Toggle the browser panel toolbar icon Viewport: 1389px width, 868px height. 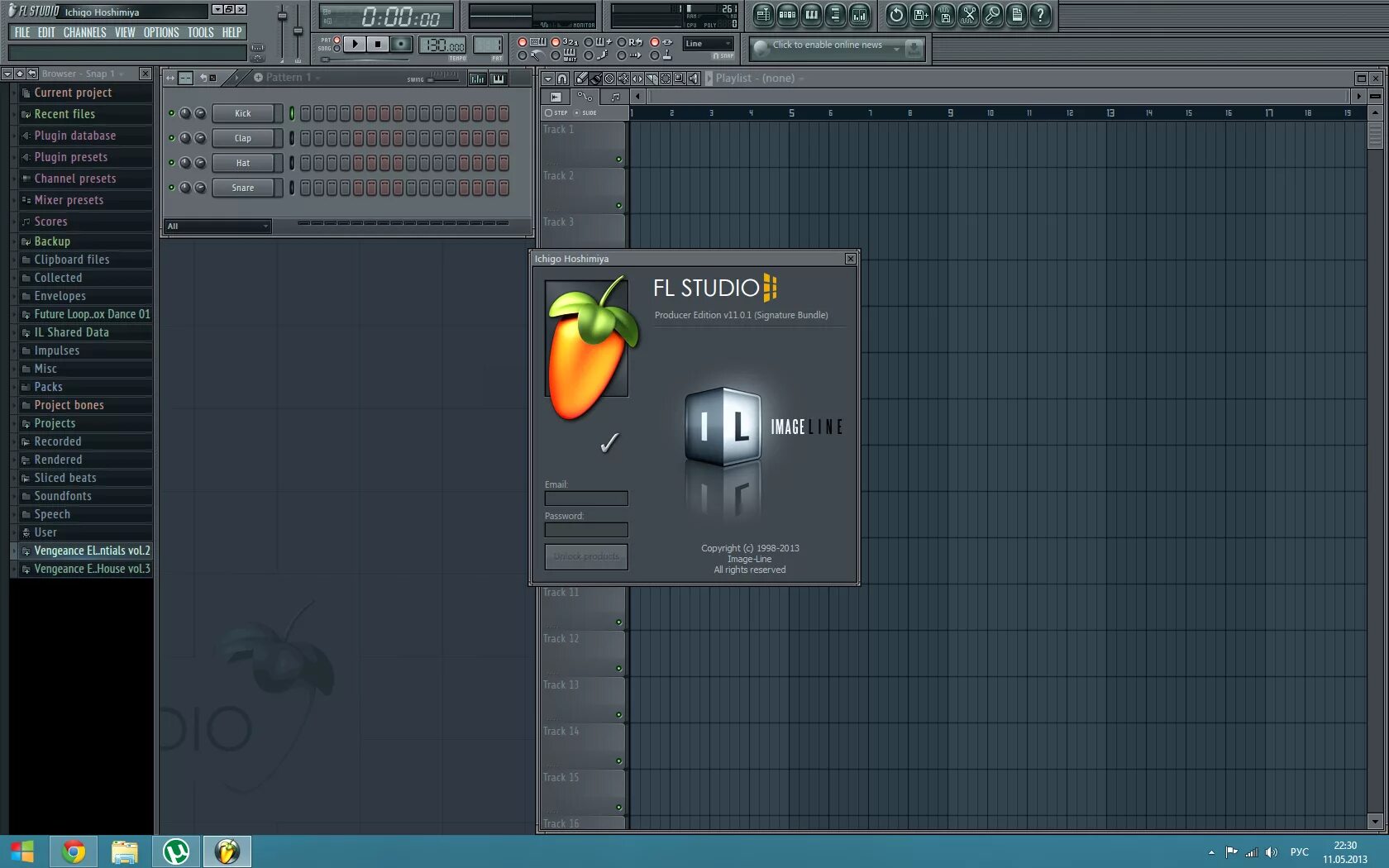(x=835, y=14)
